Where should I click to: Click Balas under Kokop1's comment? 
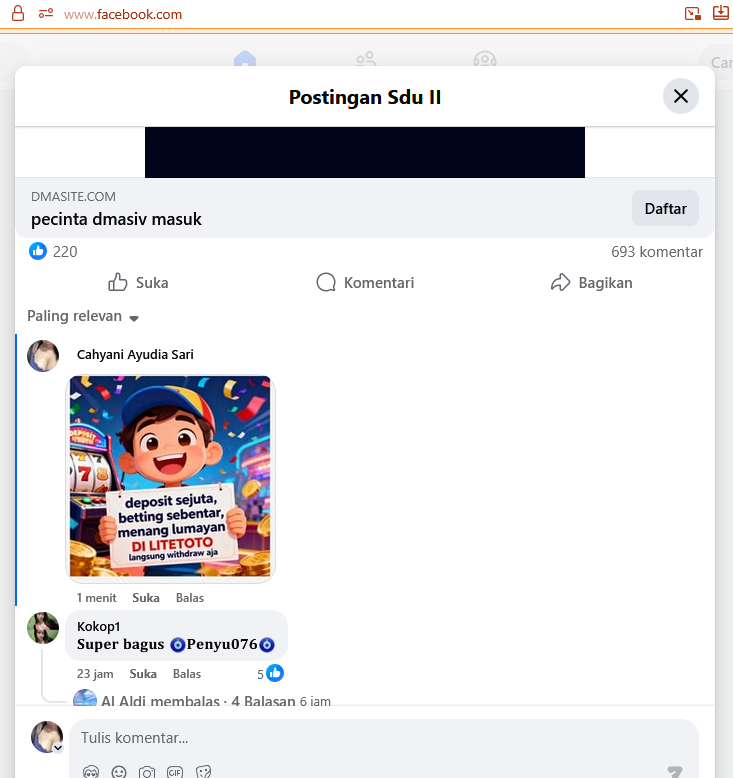187,674
